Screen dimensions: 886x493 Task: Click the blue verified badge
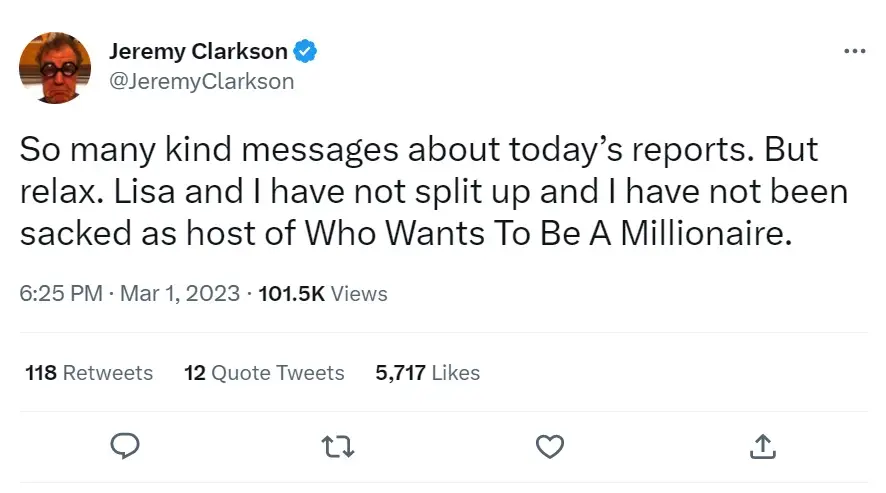[306, 52]
